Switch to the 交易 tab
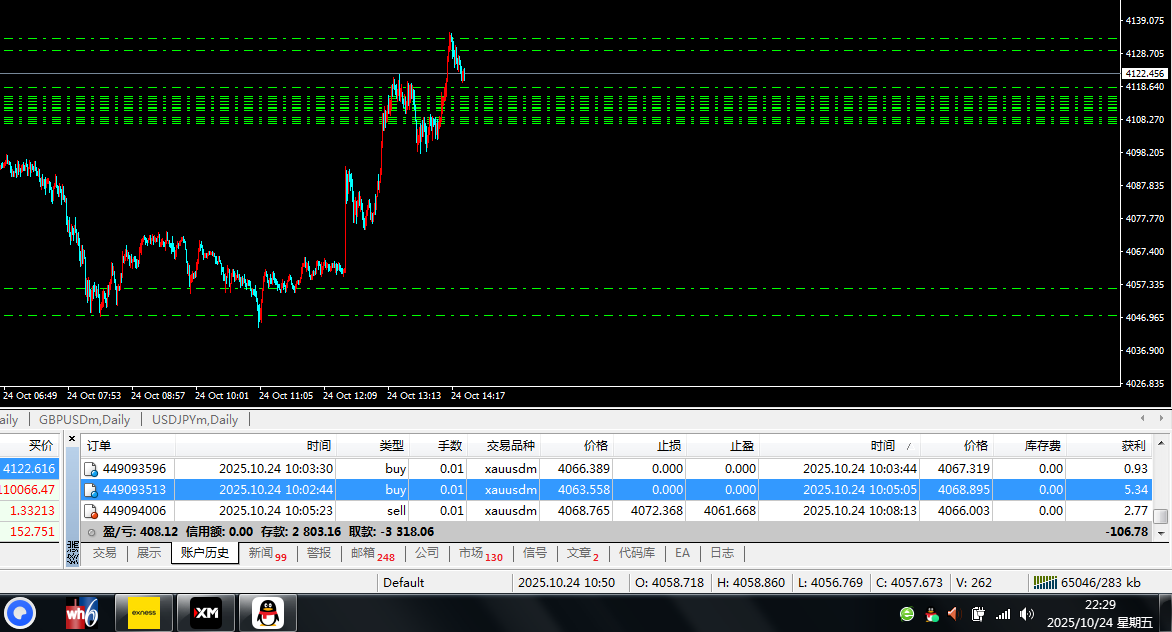 [104, 553]
